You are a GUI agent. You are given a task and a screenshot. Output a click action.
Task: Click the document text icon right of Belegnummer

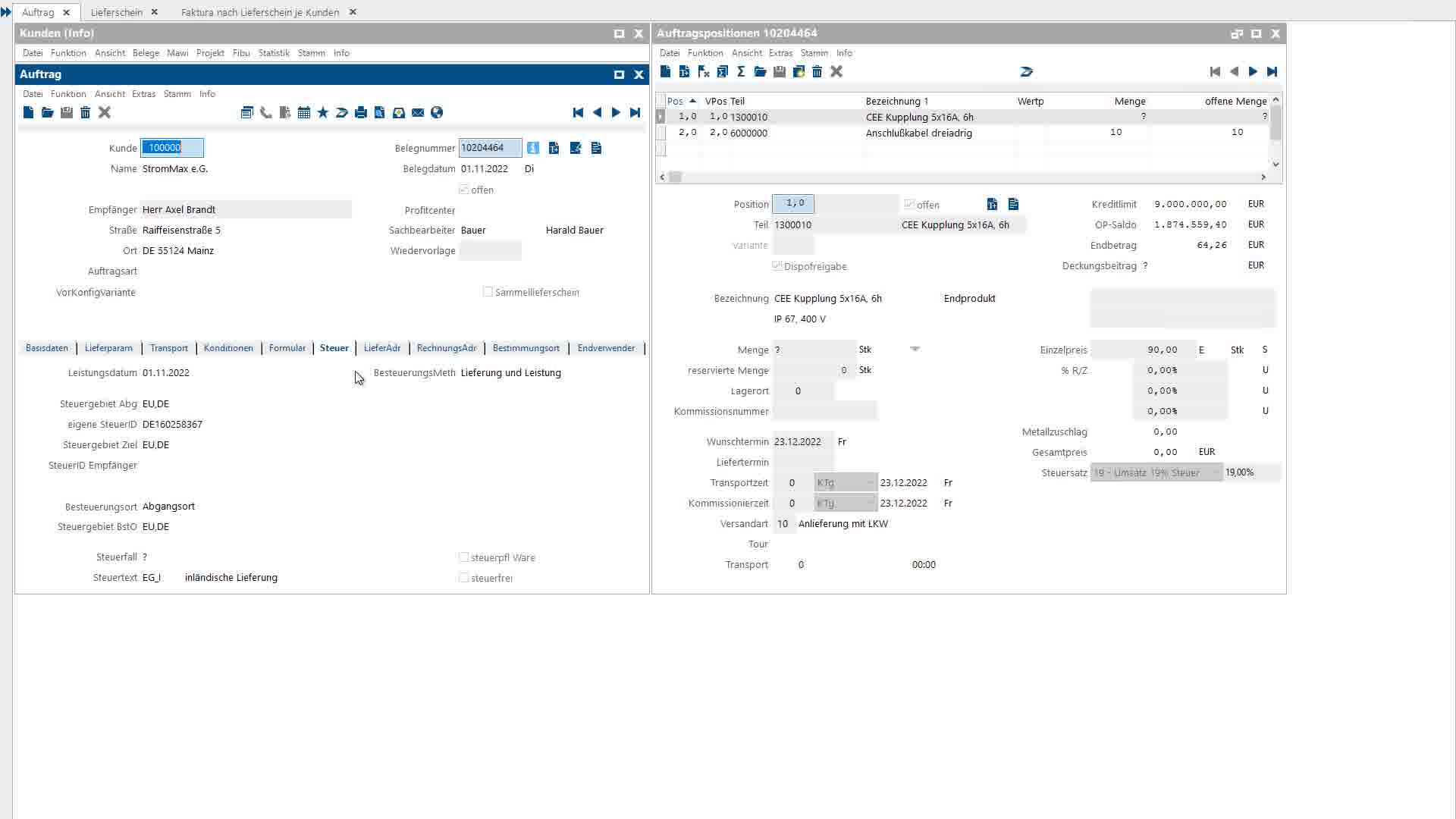[596, 148]
